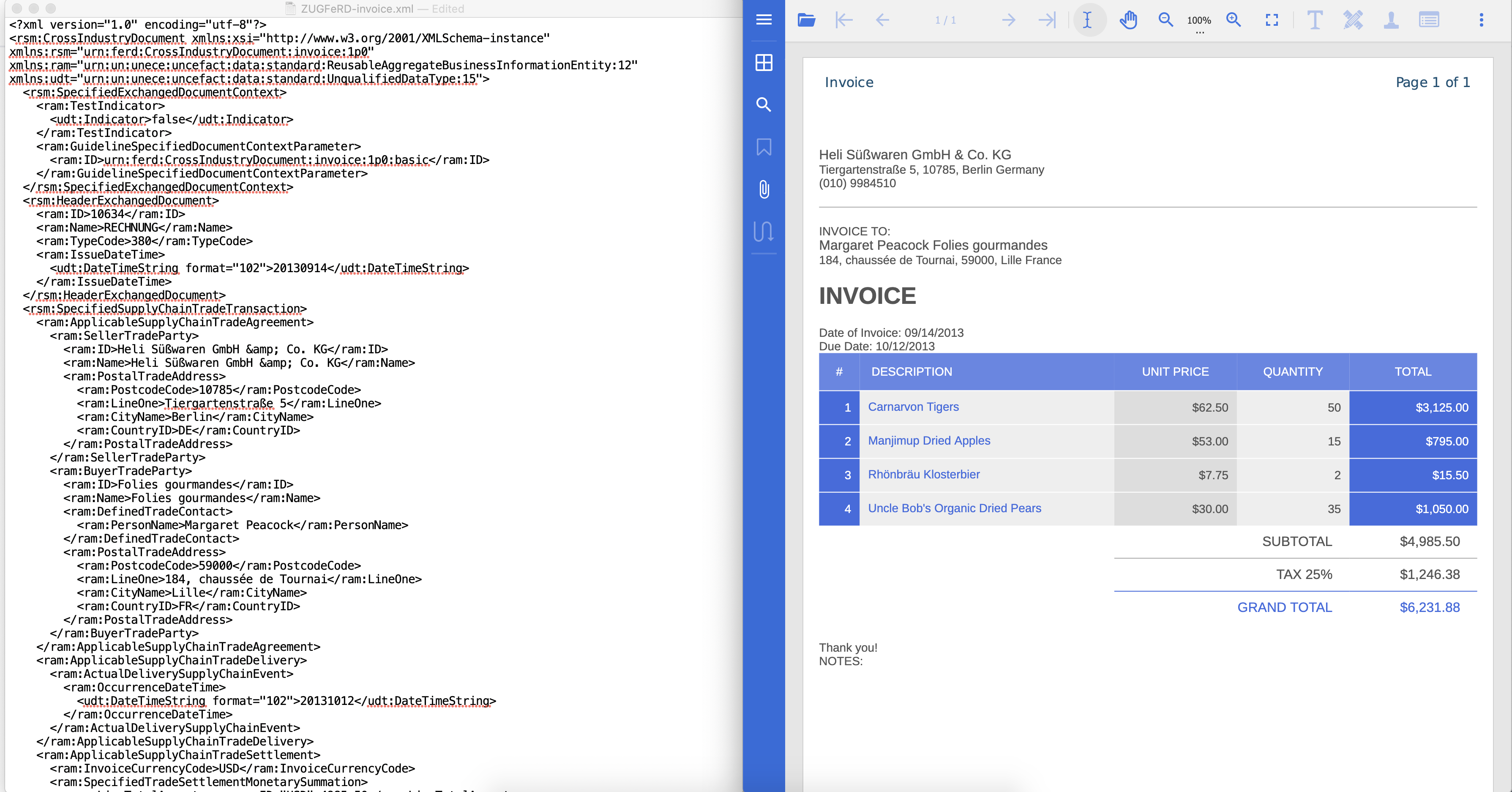
Task: Toggle the grid view icon in toolbar
Action: tap(764, 62)
